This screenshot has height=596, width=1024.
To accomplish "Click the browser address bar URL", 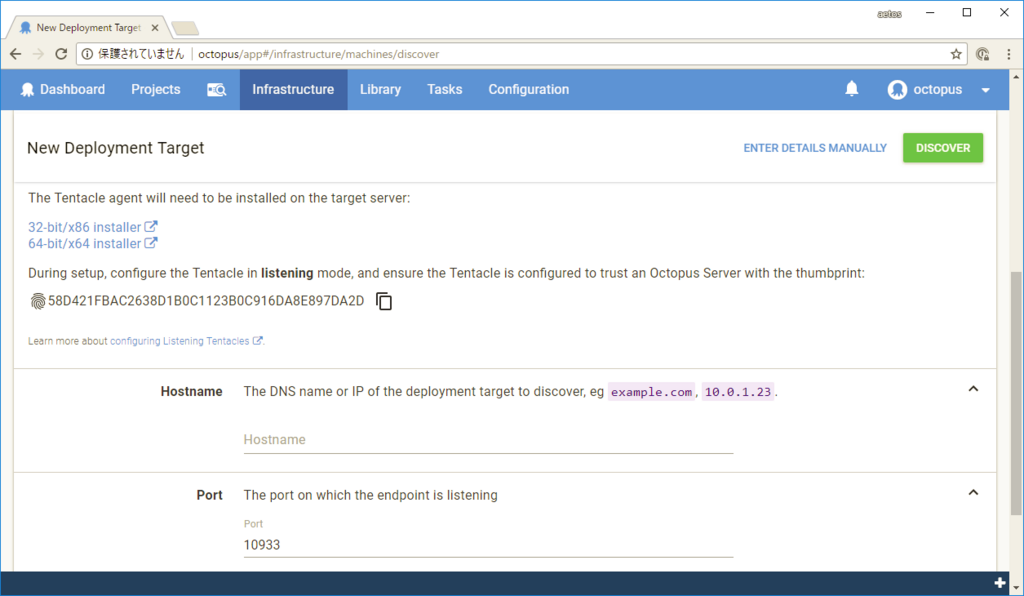I will tap(319, 54).
